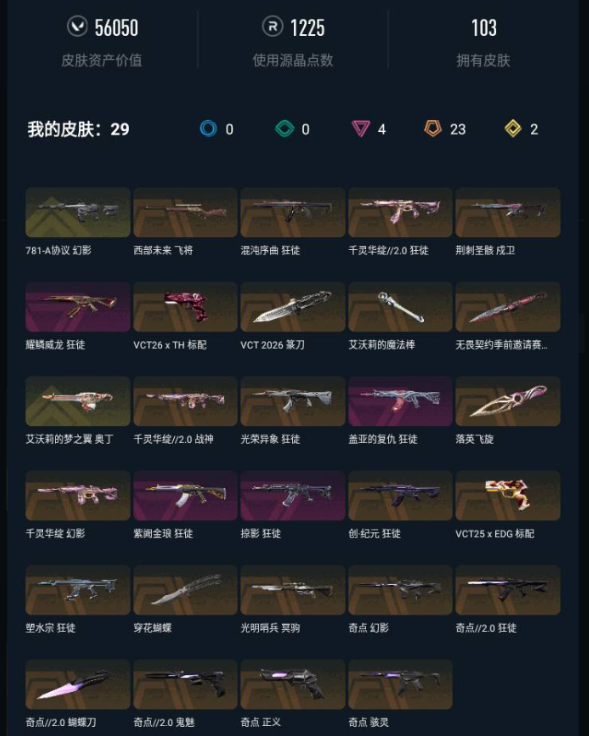This screenshot has height=736, width=589.
Task: Click the 奇点 正义 skin thumbnail
Action: tap(293, 684)
